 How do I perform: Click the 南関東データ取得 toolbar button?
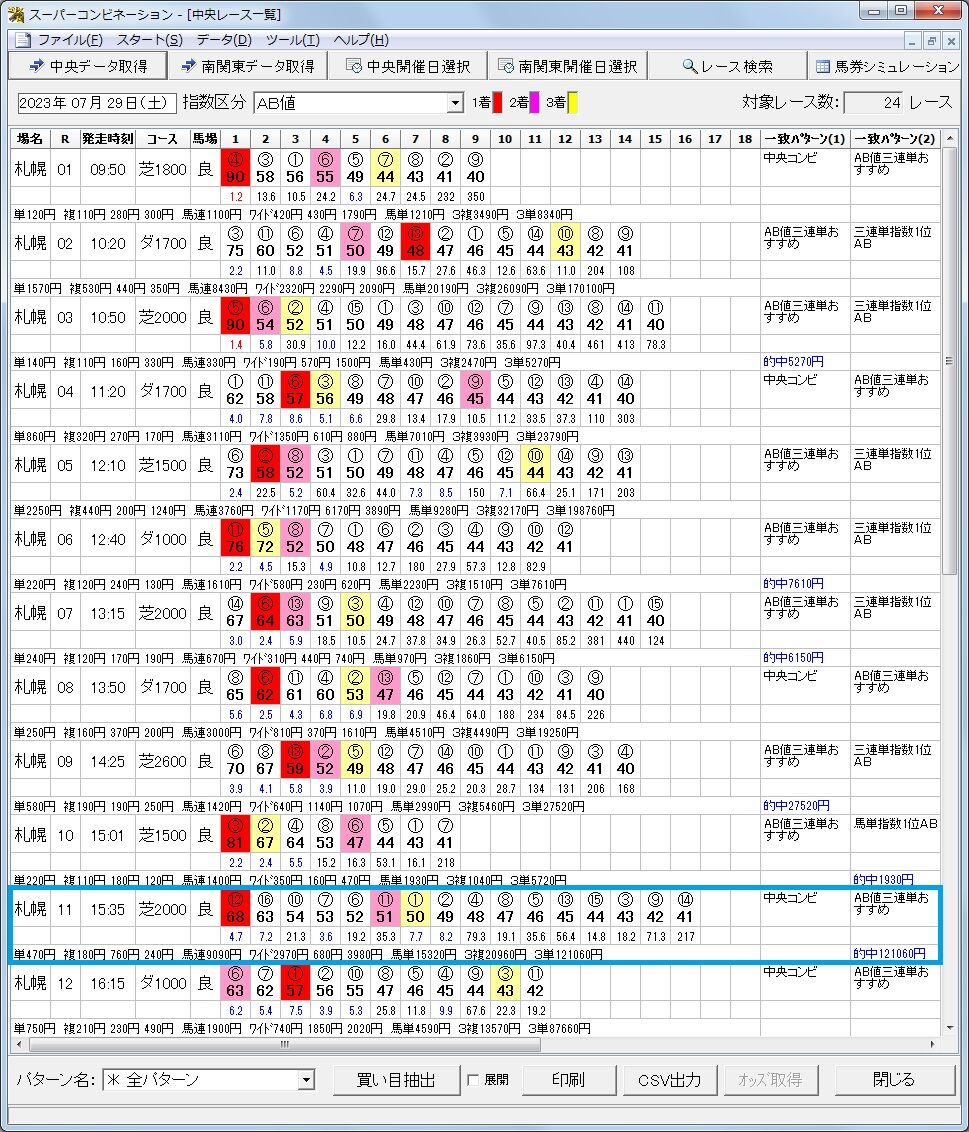[x=248, y=66]
